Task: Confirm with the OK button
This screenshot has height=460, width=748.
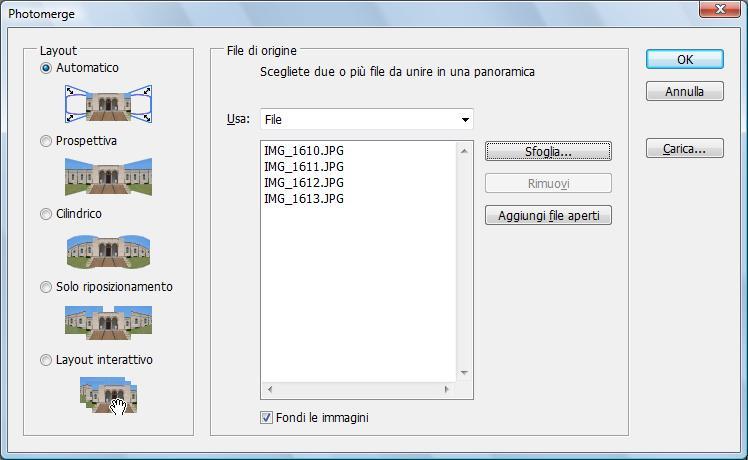Action: pos(685,60)
